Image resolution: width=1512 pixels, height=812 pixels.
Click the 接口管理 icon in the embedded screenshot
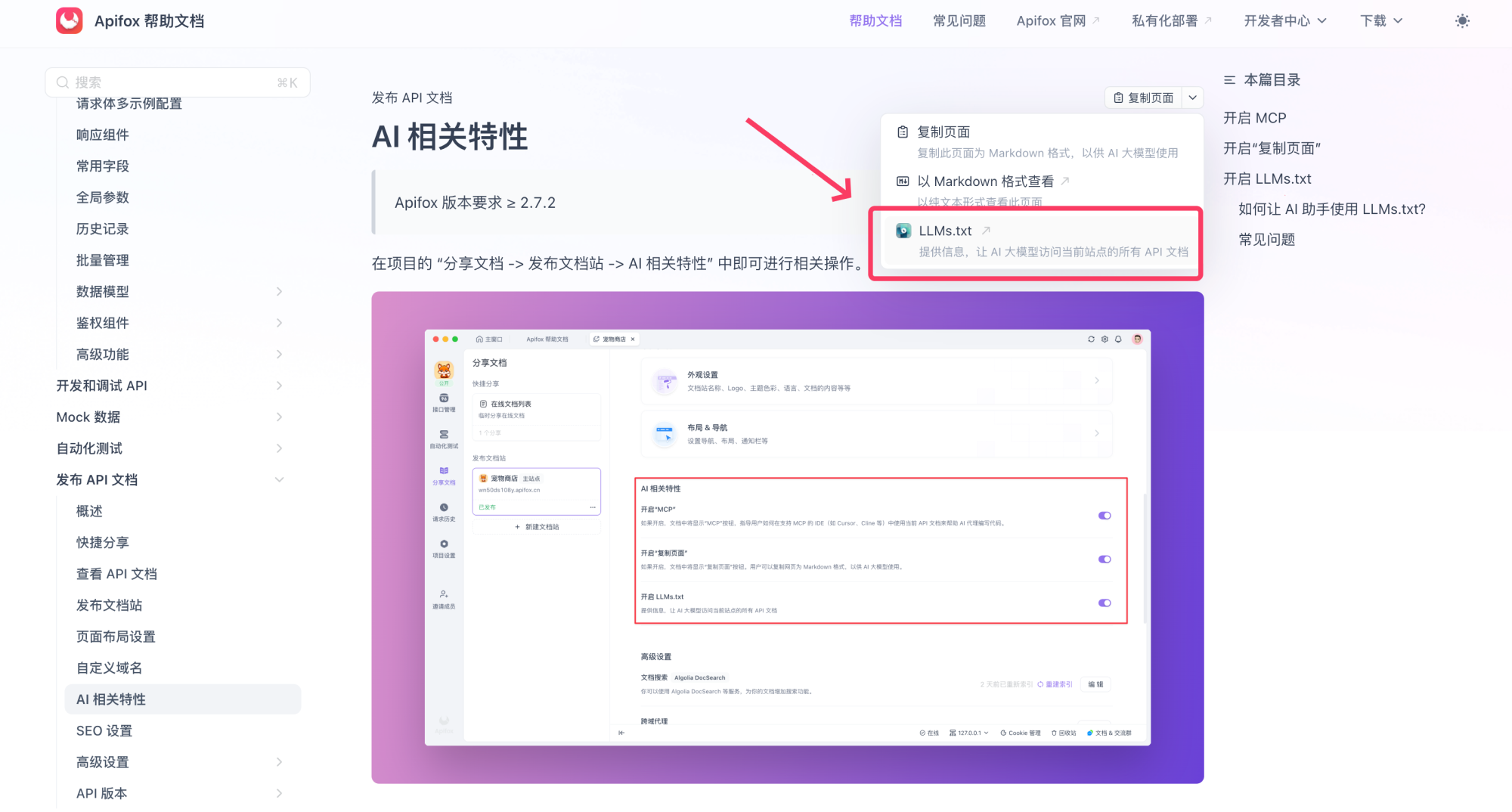click(444, 398)
